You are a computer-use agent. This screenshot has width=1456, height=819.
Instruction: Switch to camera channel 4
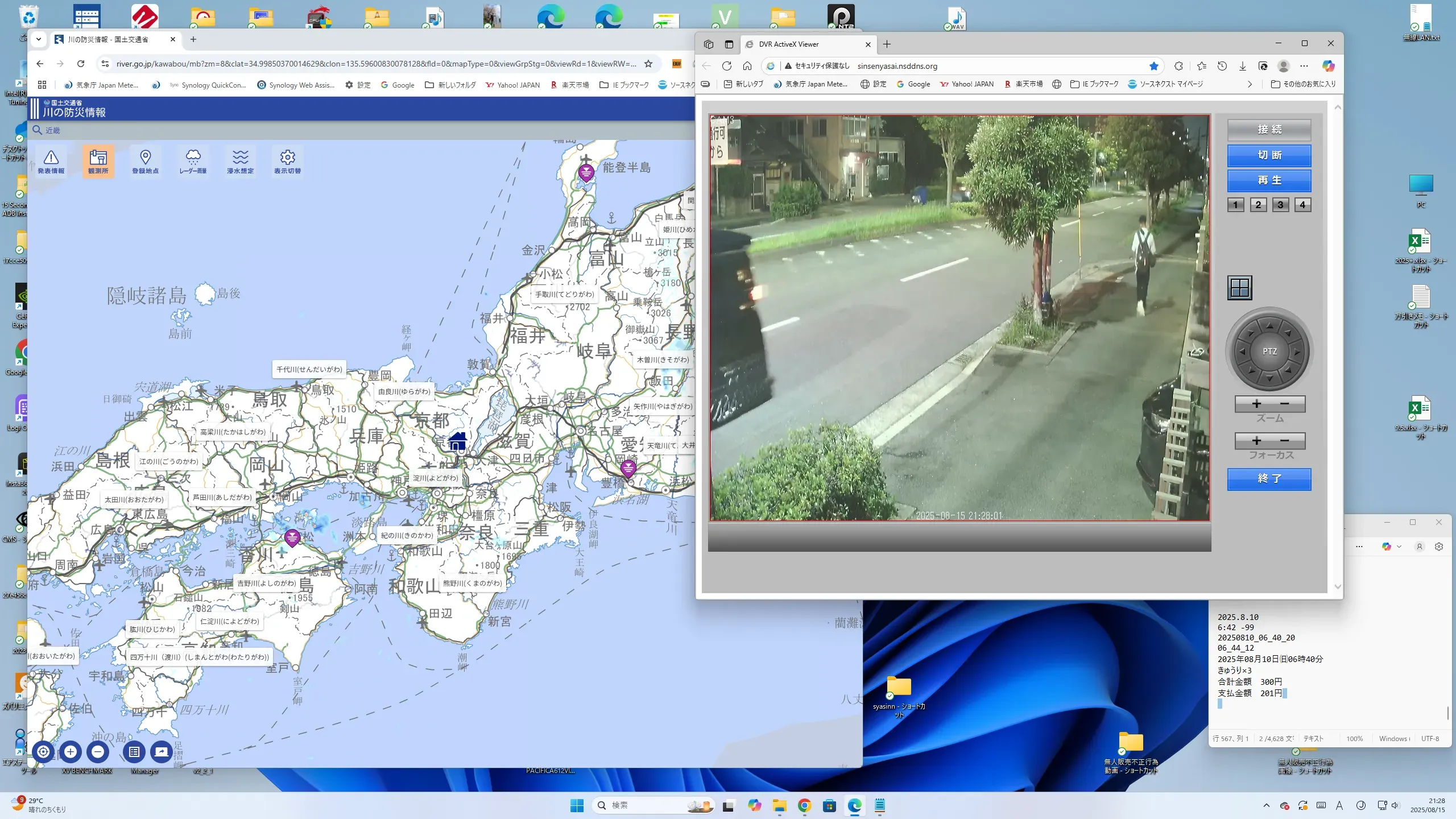coord(1302,205)
